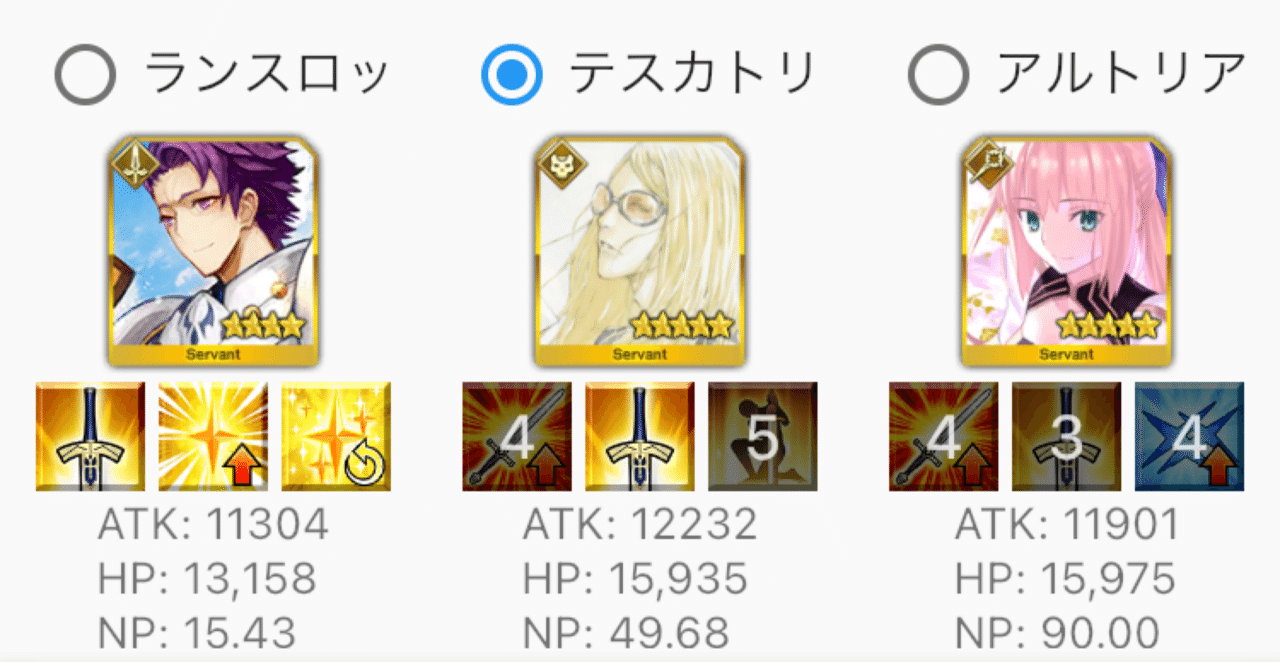Tap Tezcatlipoca's kneeling figure skill showing 5
1280x670 pixels.
tap(763, 436)
